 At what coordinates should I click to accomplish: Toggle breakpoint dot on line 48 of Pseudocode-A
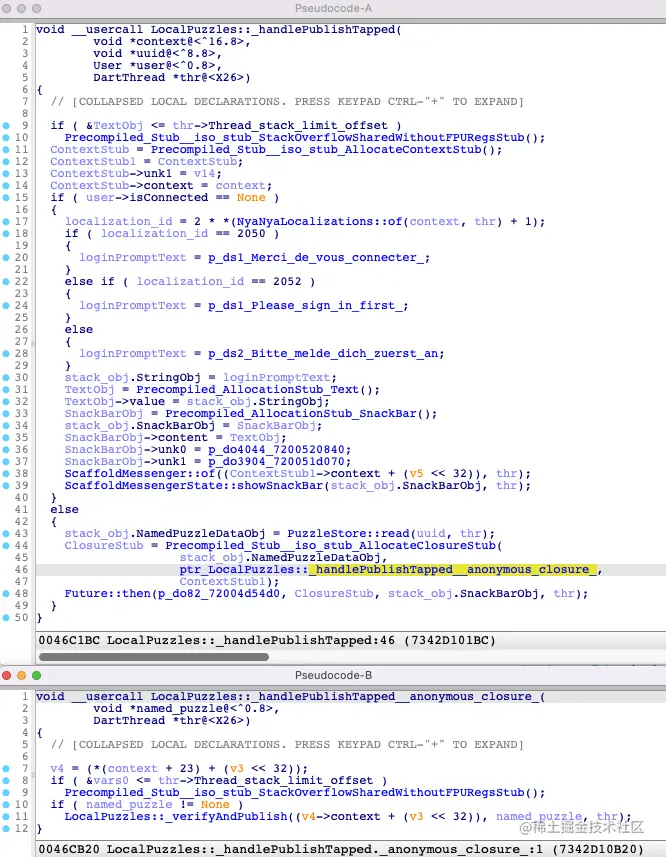coord(6,594)
